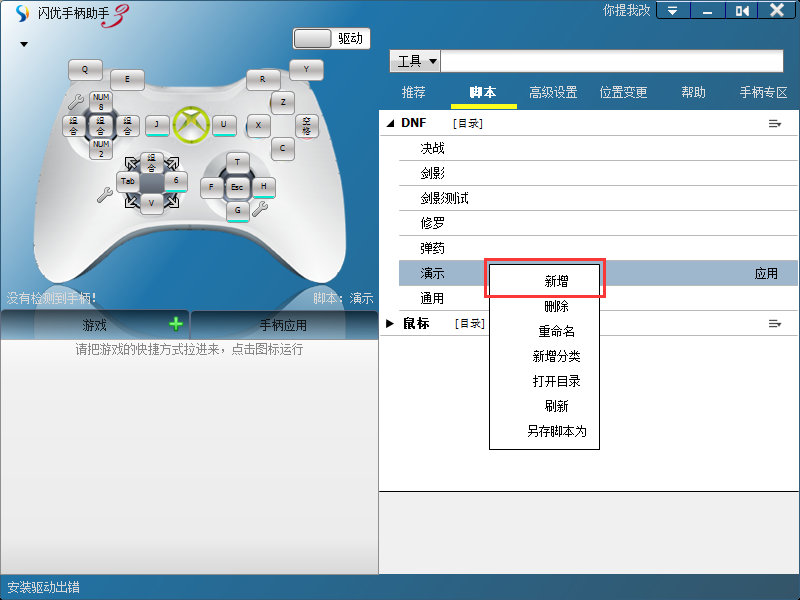Click the 安装驱动出错 status bar message
The width and height of the screenshot is (800, 600).
43,587
